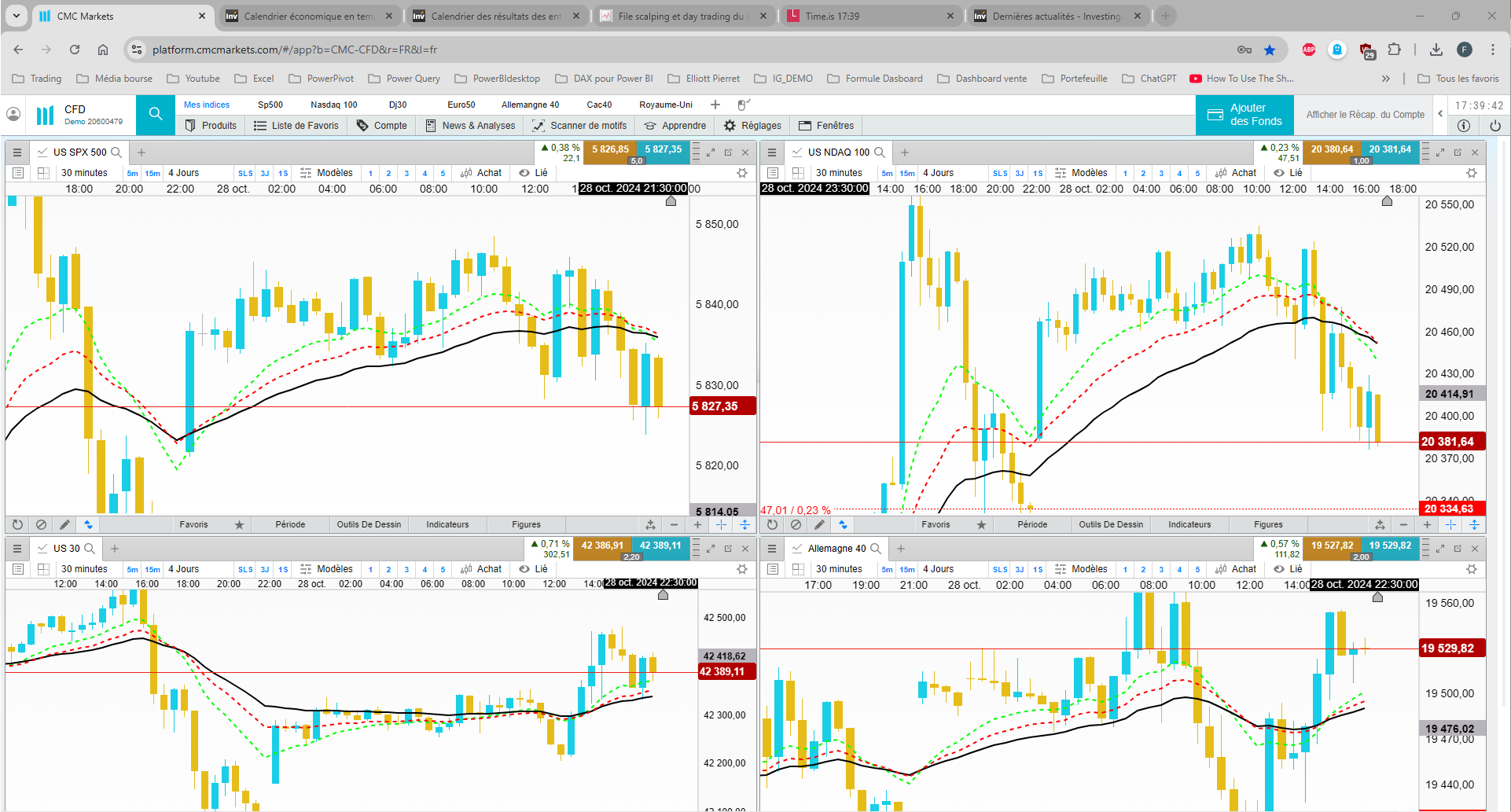This screenshot has width=1511, height=812.
Task: Click Afficher le Récap. du Compte
Action: tap(1365, 115)
